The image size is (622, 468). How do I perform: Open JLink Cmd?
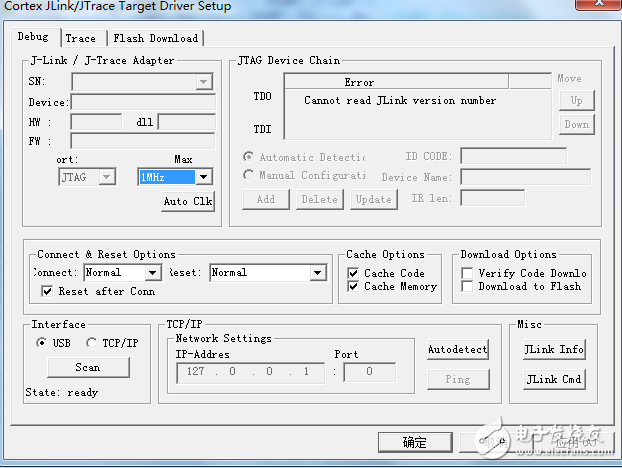coord(554,380)
